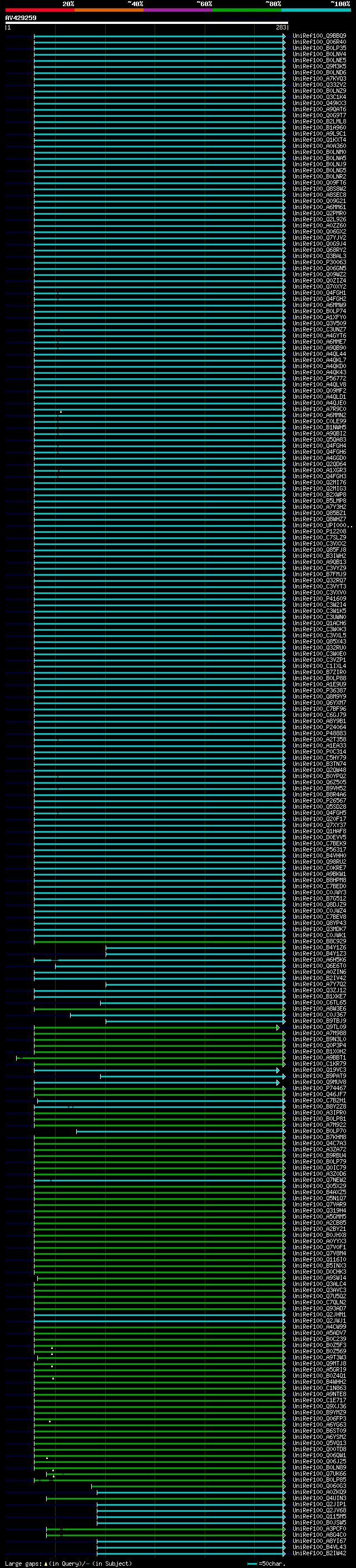
Task: Select hit label UniRef100_P36387
Action: tap(319, 690)
